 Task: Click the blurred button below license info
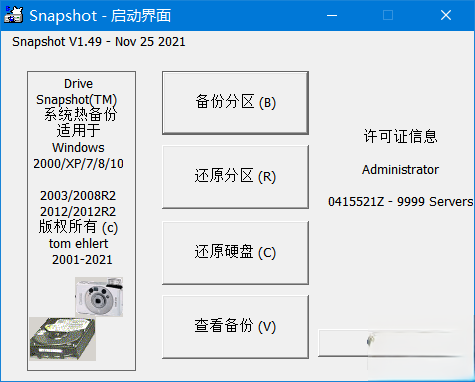[x=392, y=343]
